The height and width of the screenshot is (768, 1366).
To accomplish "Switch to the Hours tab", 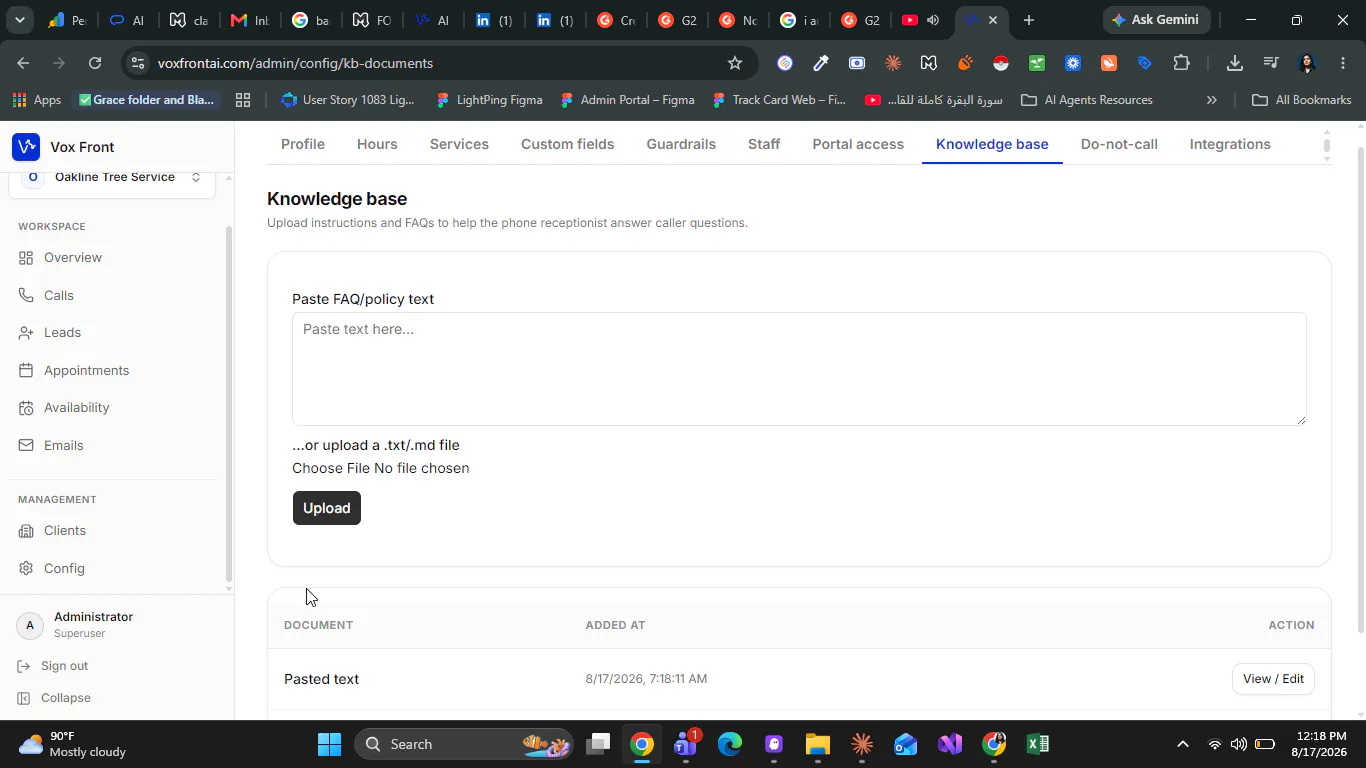I will pyautogui.click(x=377, y=144).
